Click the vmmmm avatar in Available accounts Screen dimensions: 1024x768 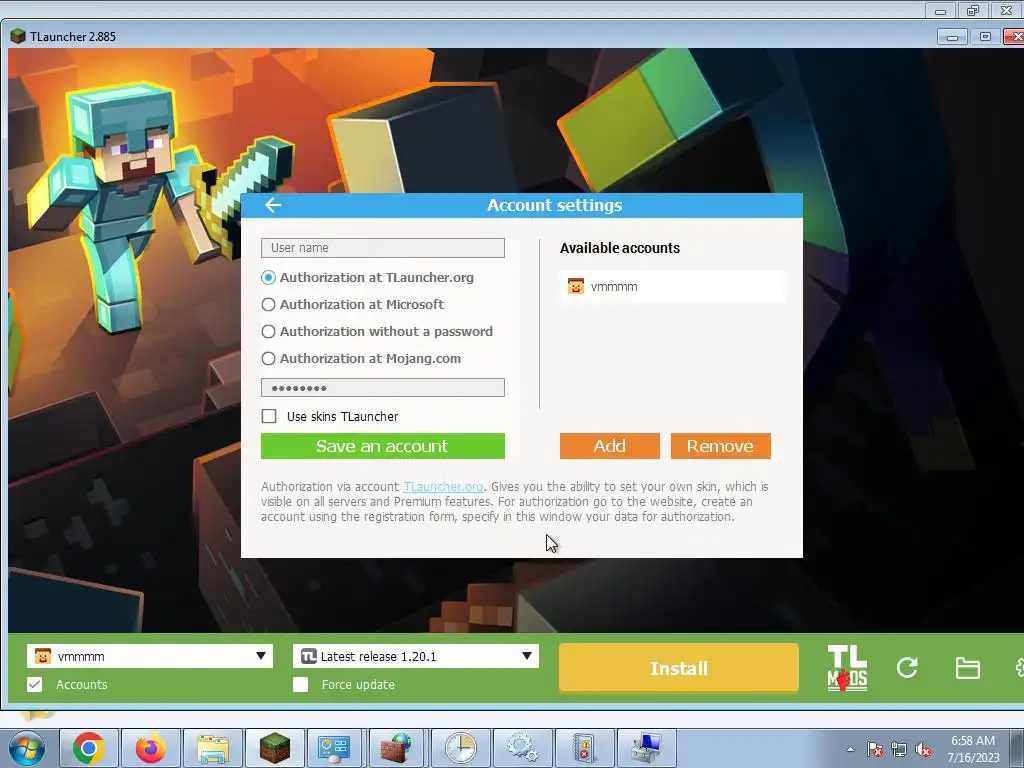coord(575,286)
